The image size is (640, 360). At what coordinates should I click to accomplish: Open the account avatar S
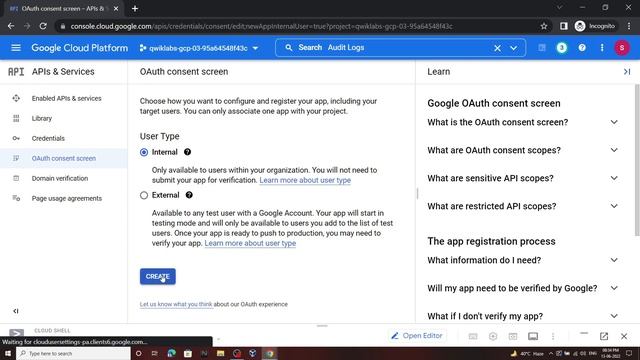(x=622, y=48)
